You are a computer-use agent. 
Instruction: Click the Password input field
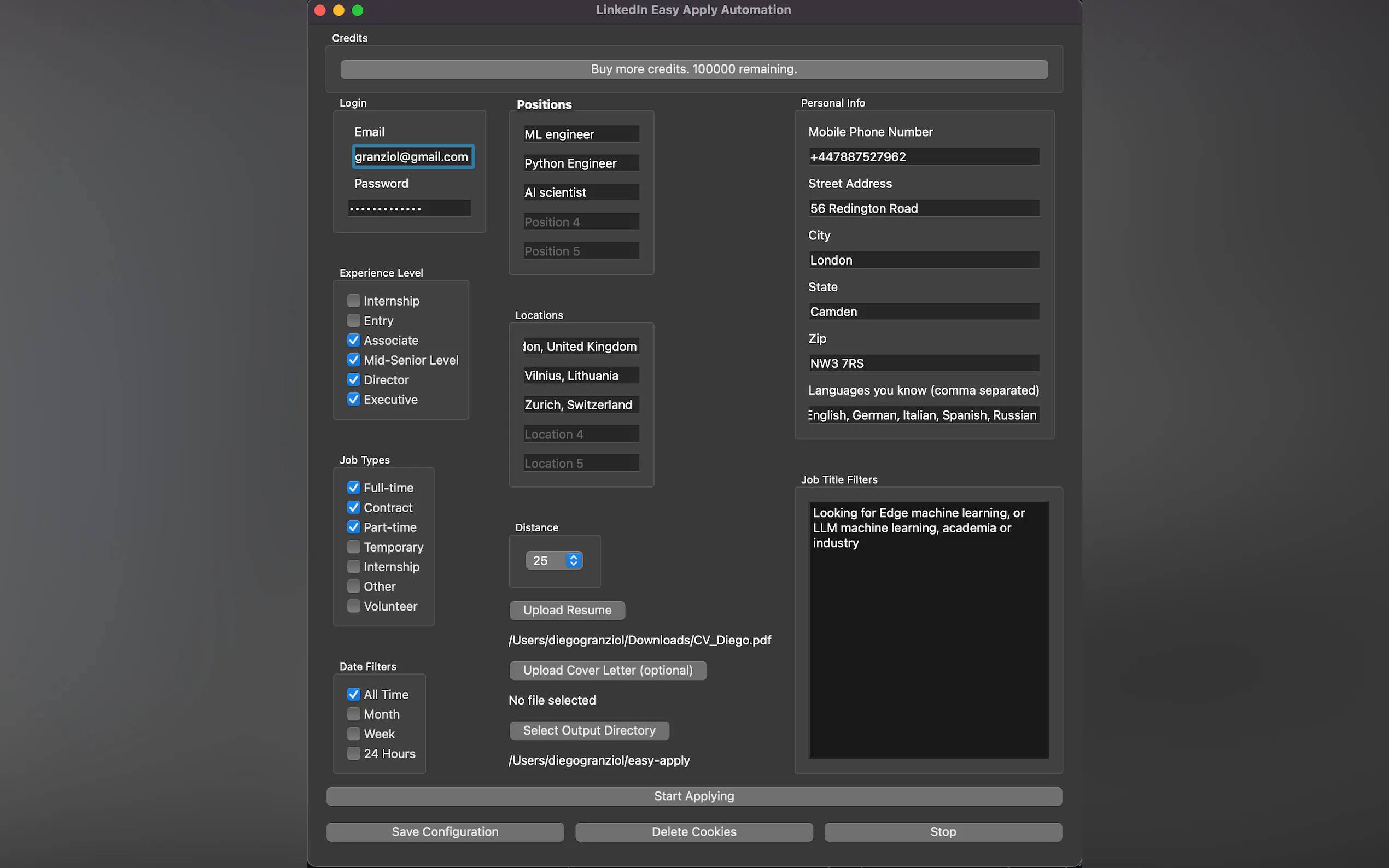coord(410,208)
